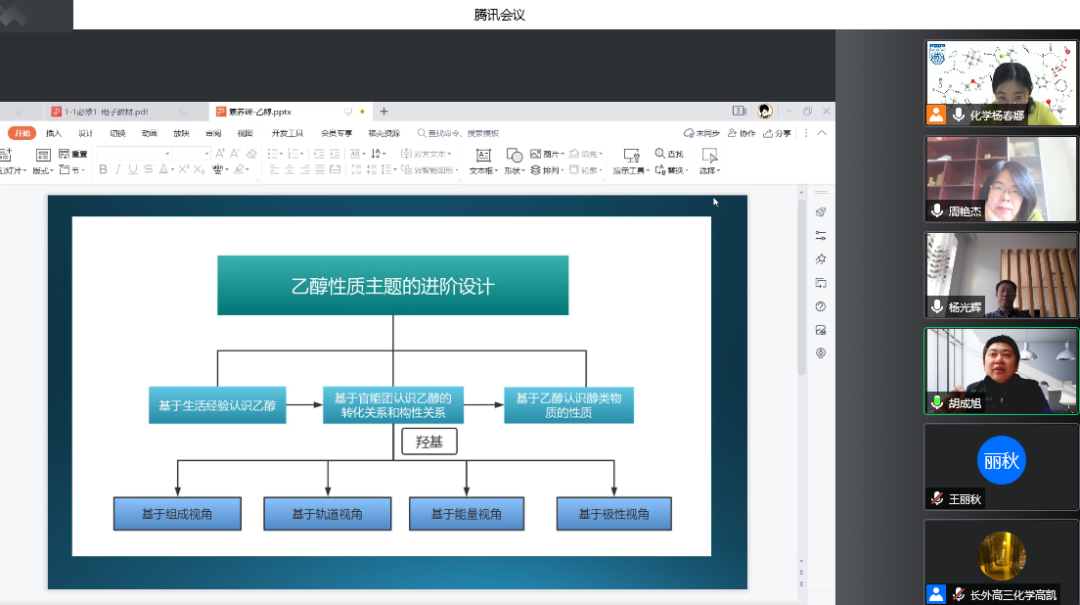
Task: Switch to the 开发工具 ribbon tab
Action: (287, 133)
